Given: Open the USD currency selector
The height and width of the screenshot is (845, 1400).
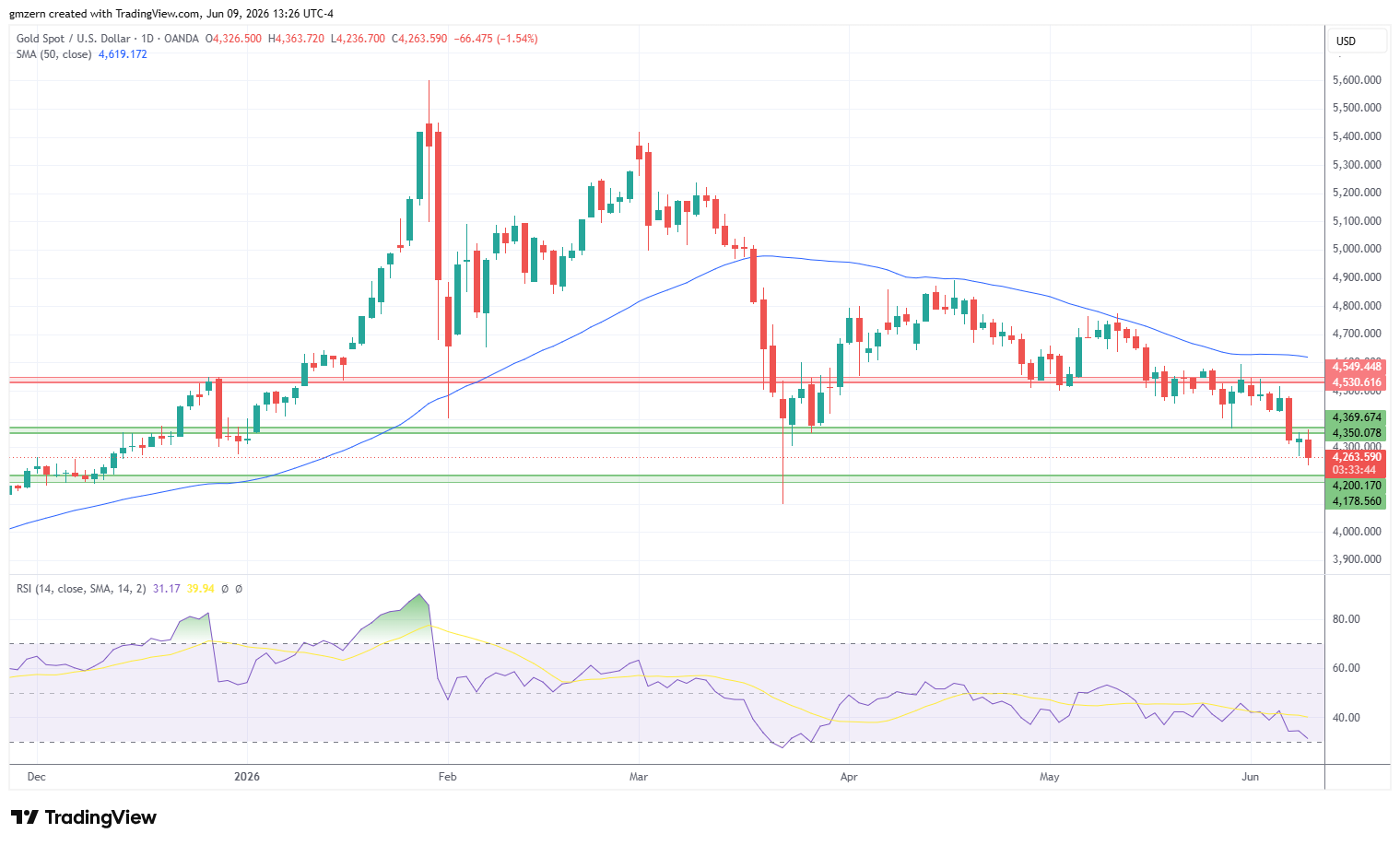Looking at the screenshot, I should pyautogui.click(x=1358, y=41).
